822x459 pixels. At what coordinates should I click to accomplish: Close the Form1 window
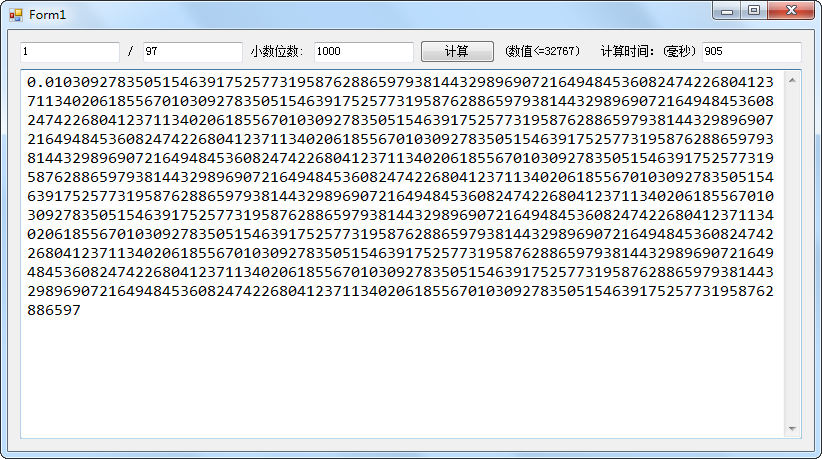790,10
